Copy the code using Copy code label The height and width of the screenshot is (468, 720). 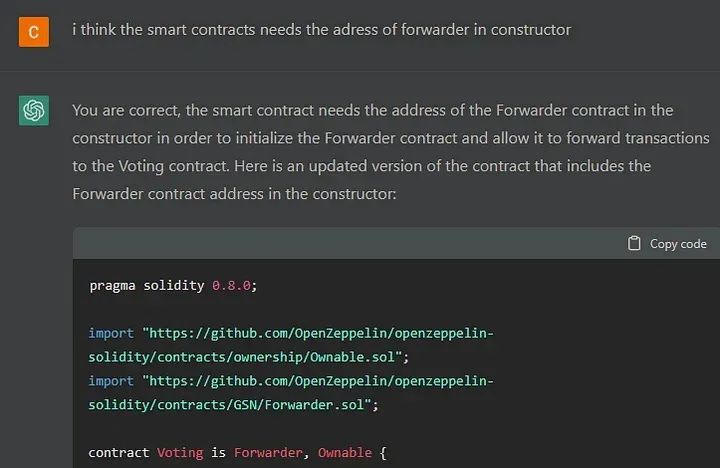tap(678, 244)
